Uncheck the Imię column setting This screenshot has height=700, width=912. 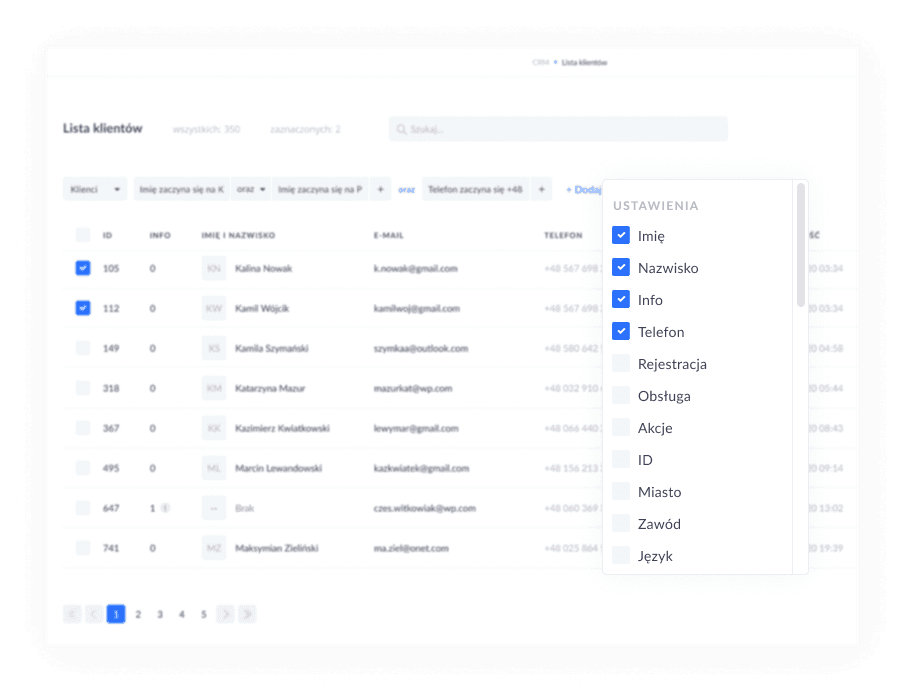click(x=621, y=236)
